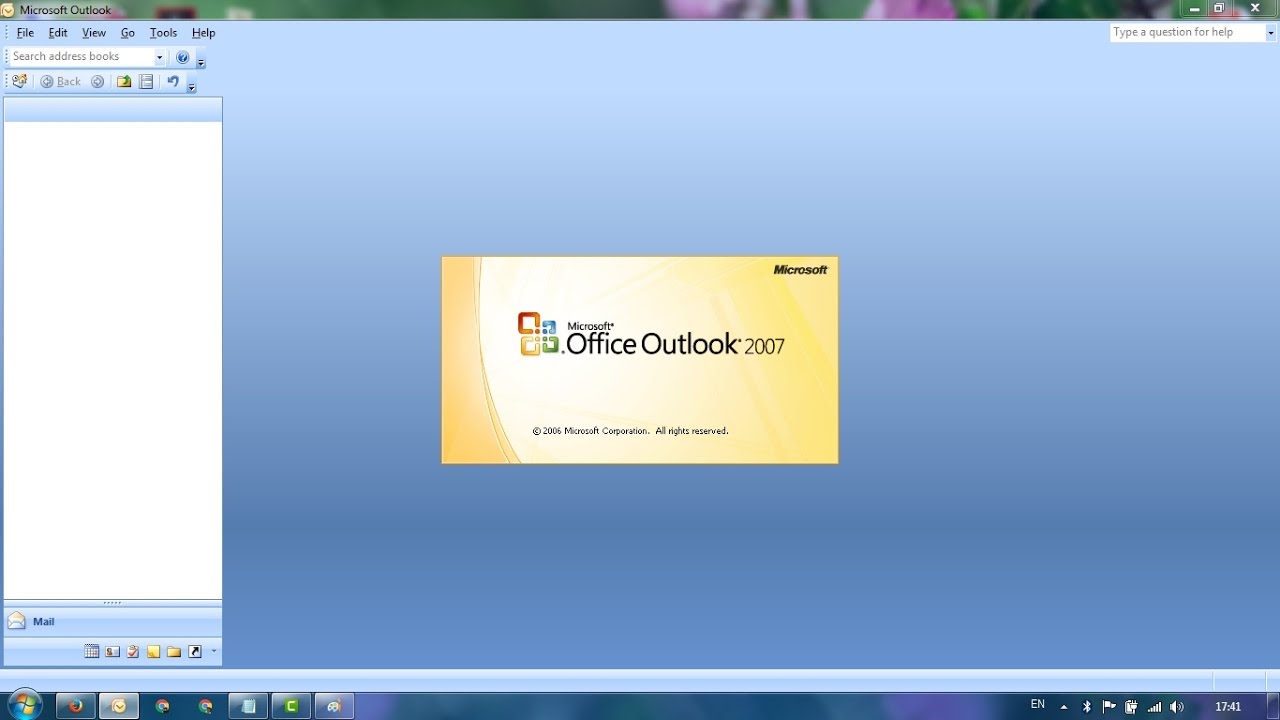This screenshot has width=1280, height=720.
Task: Open the Go menu
Action: (x=128, y=33)
